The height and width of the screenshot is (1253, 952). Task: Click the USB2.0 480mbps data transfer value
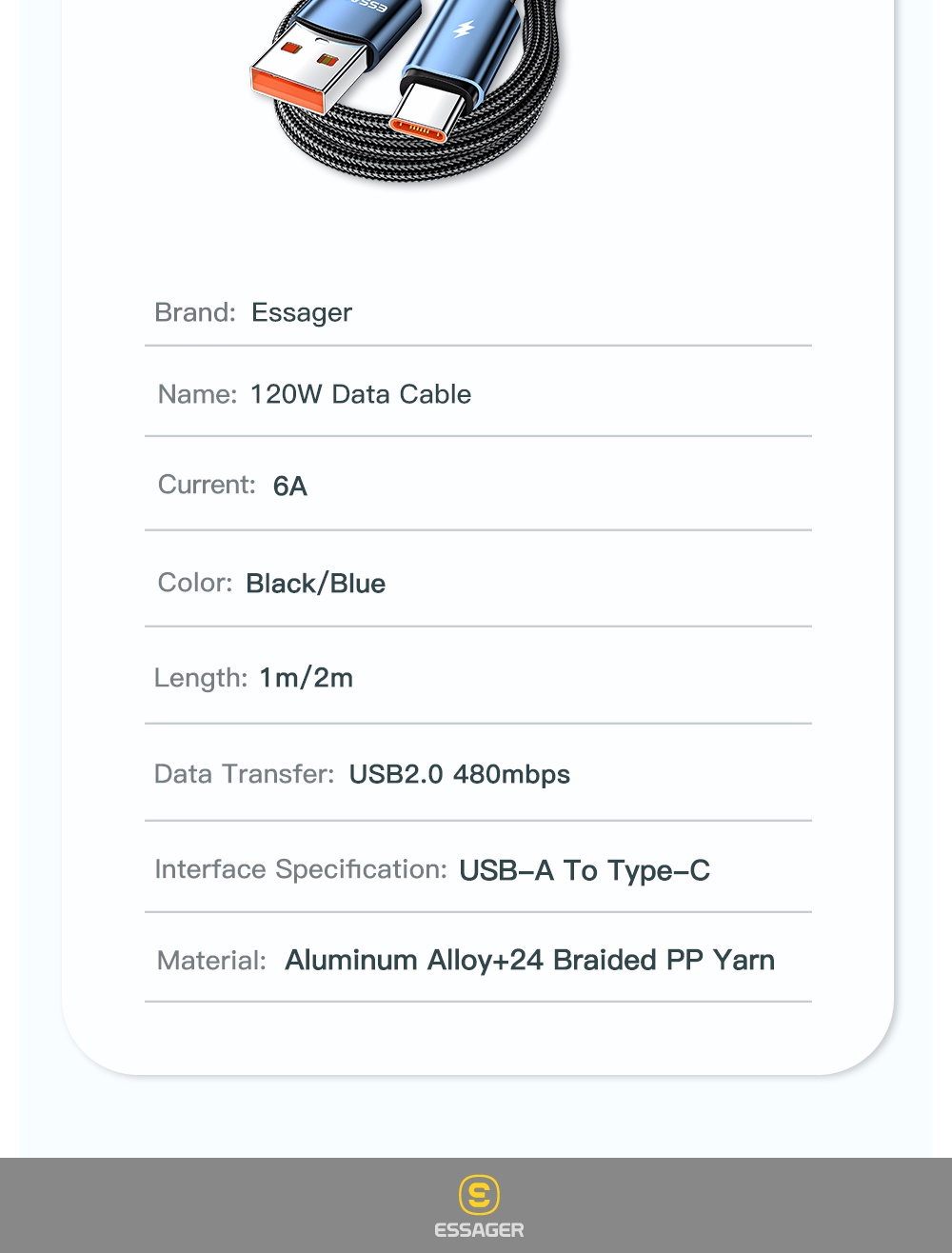pyautogui.click(x=460, y=774)
